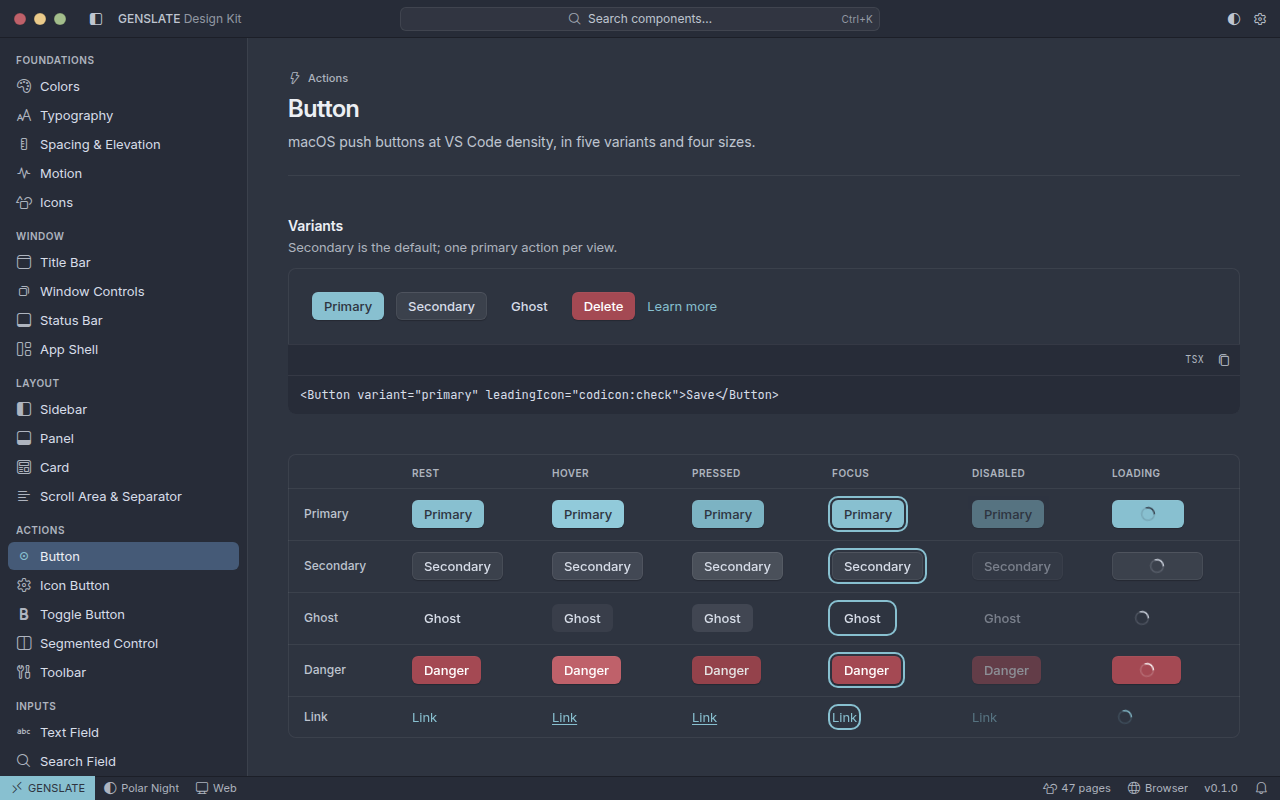The image size is (1280, 800).
Task: Select the active Button sidebar item
Action: (123, 556)
